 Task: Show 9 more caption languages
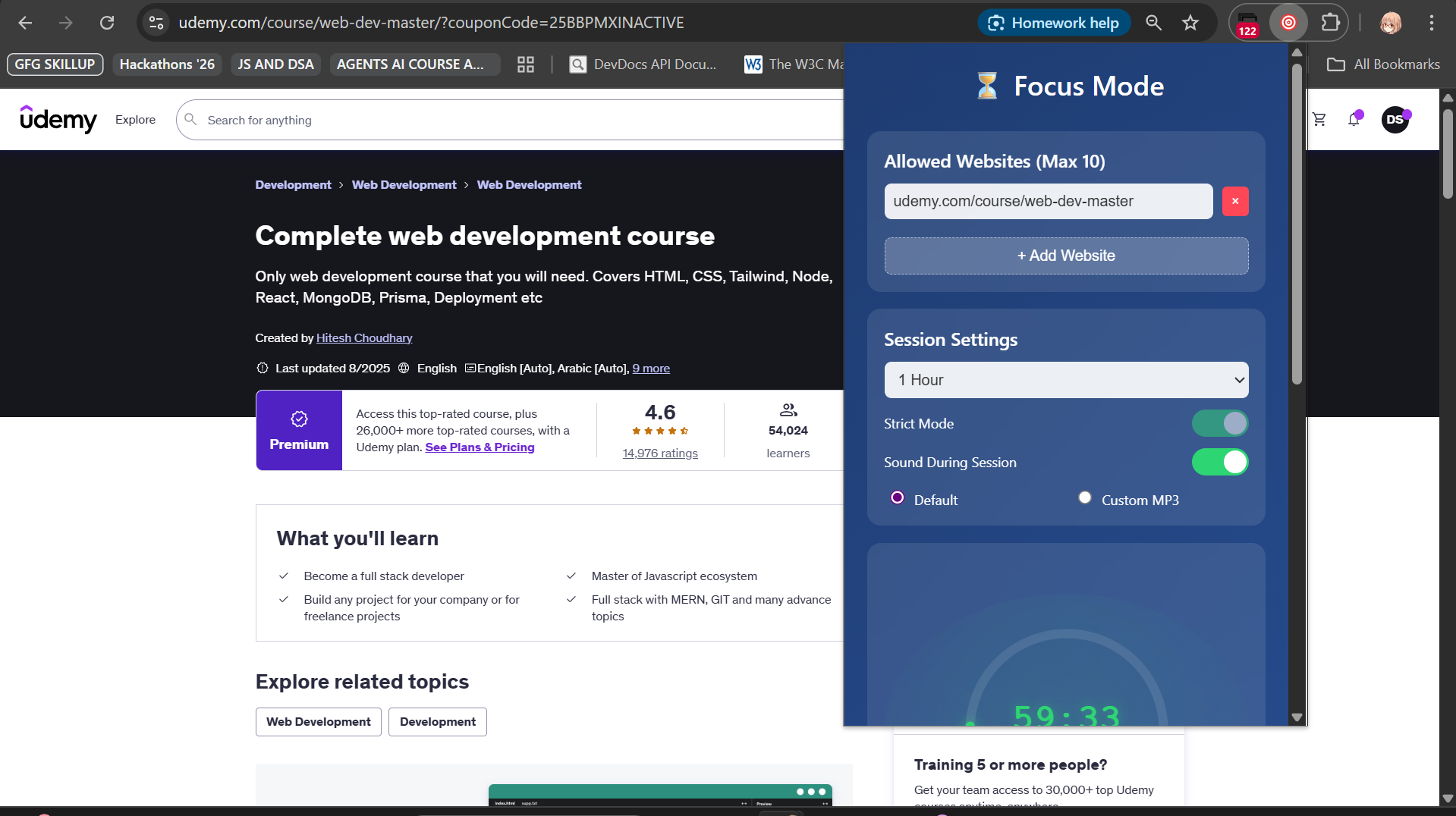(x=651, y=369)
